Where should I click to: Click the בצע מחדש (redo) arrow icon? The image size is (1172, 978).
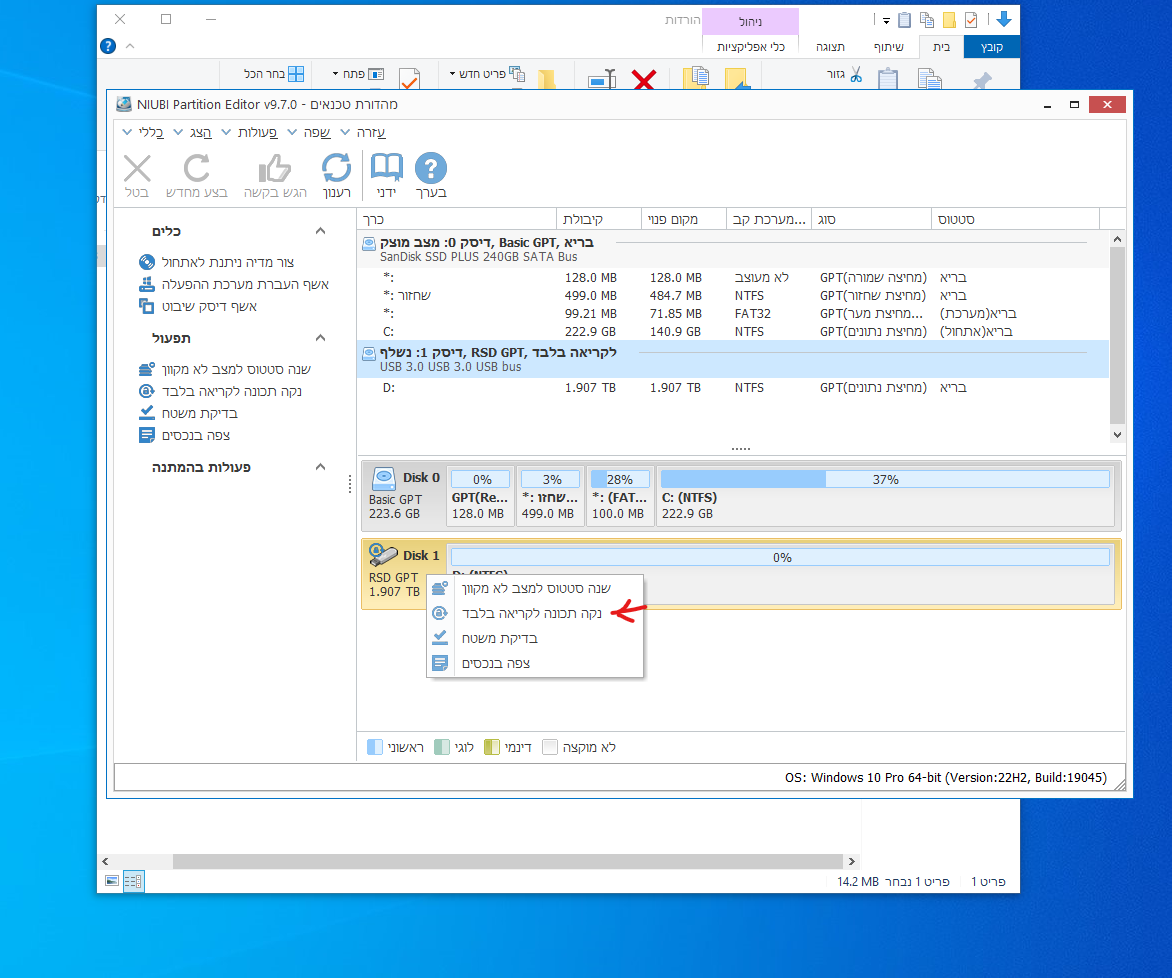[x=197, y=168]
